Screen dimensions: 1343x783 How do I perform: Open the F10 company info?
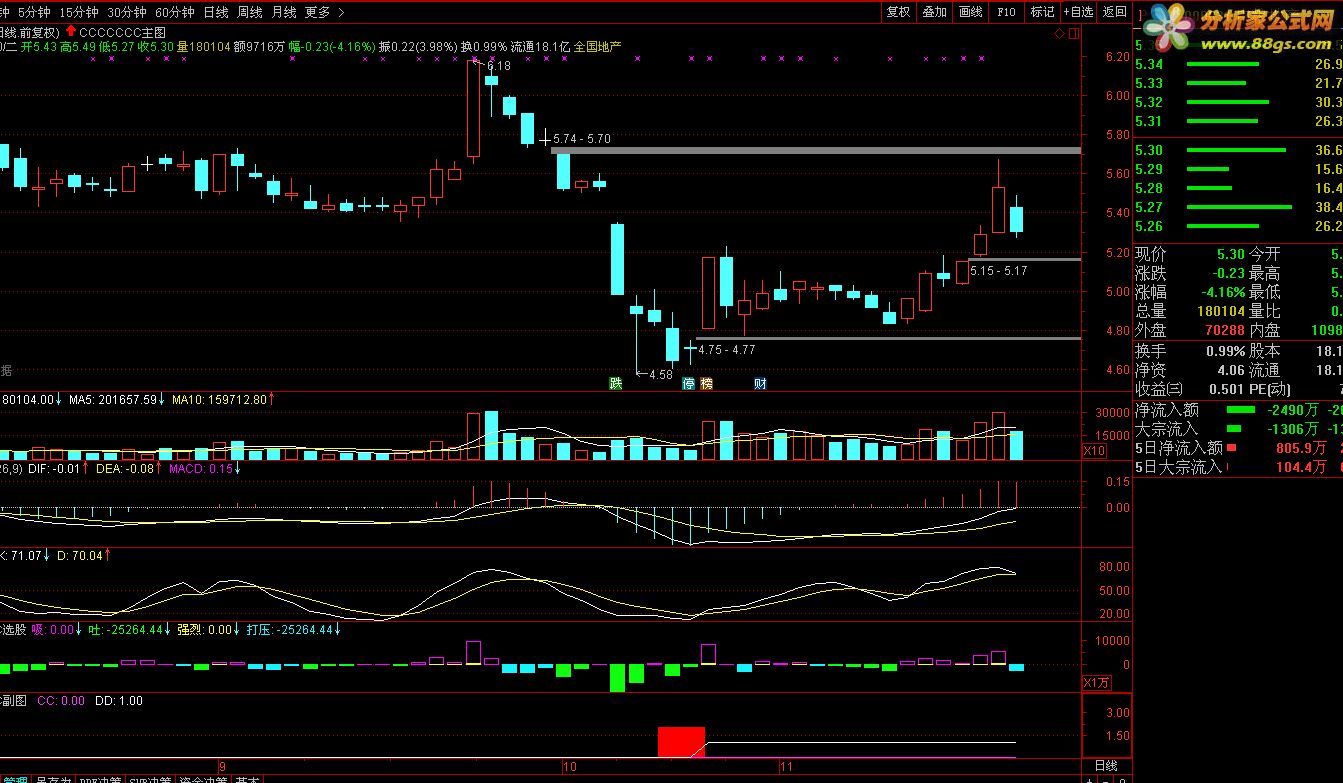click(1006, 12)
